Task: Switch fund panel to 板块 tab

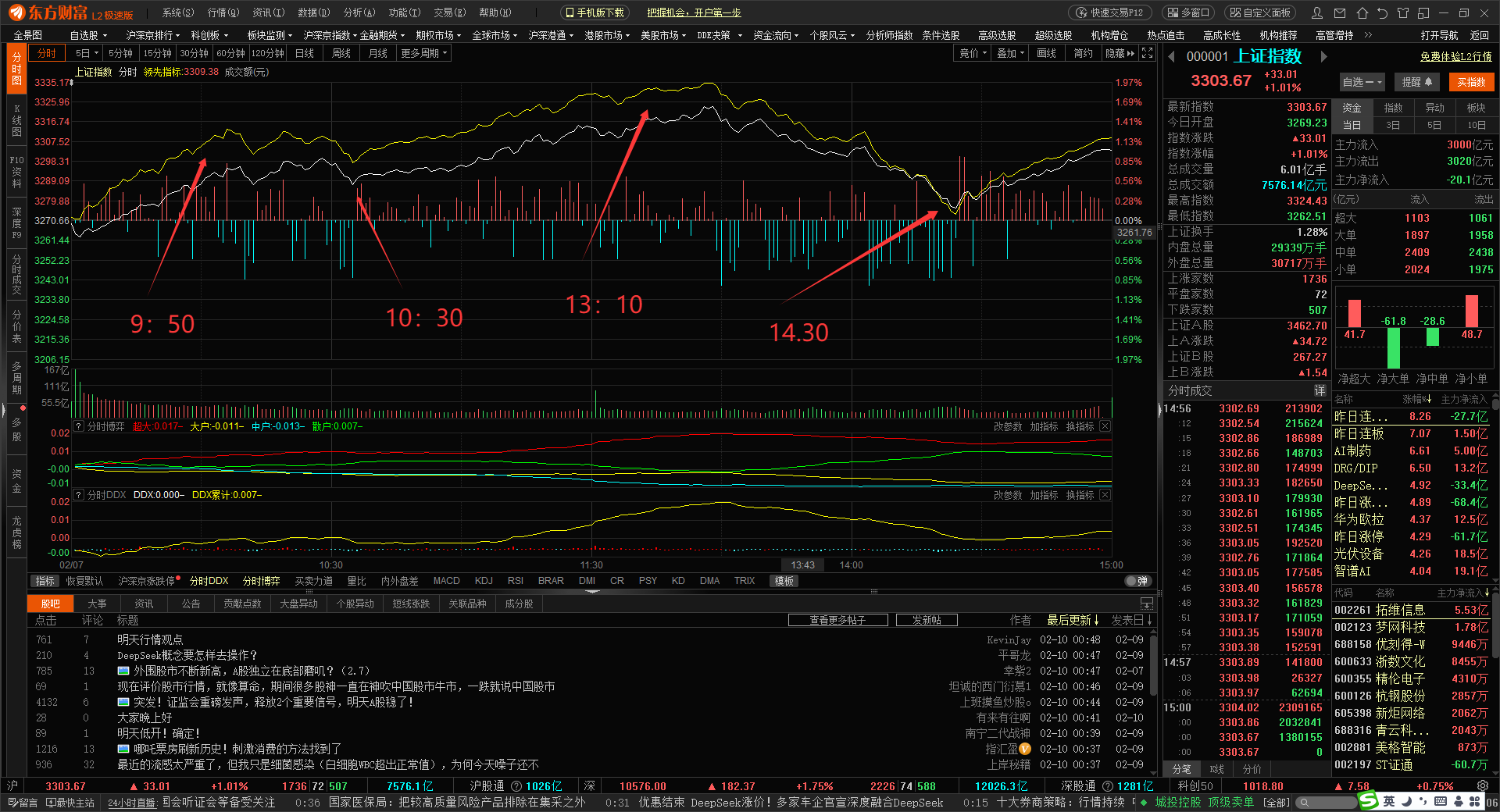Action: coord(1476,108)
